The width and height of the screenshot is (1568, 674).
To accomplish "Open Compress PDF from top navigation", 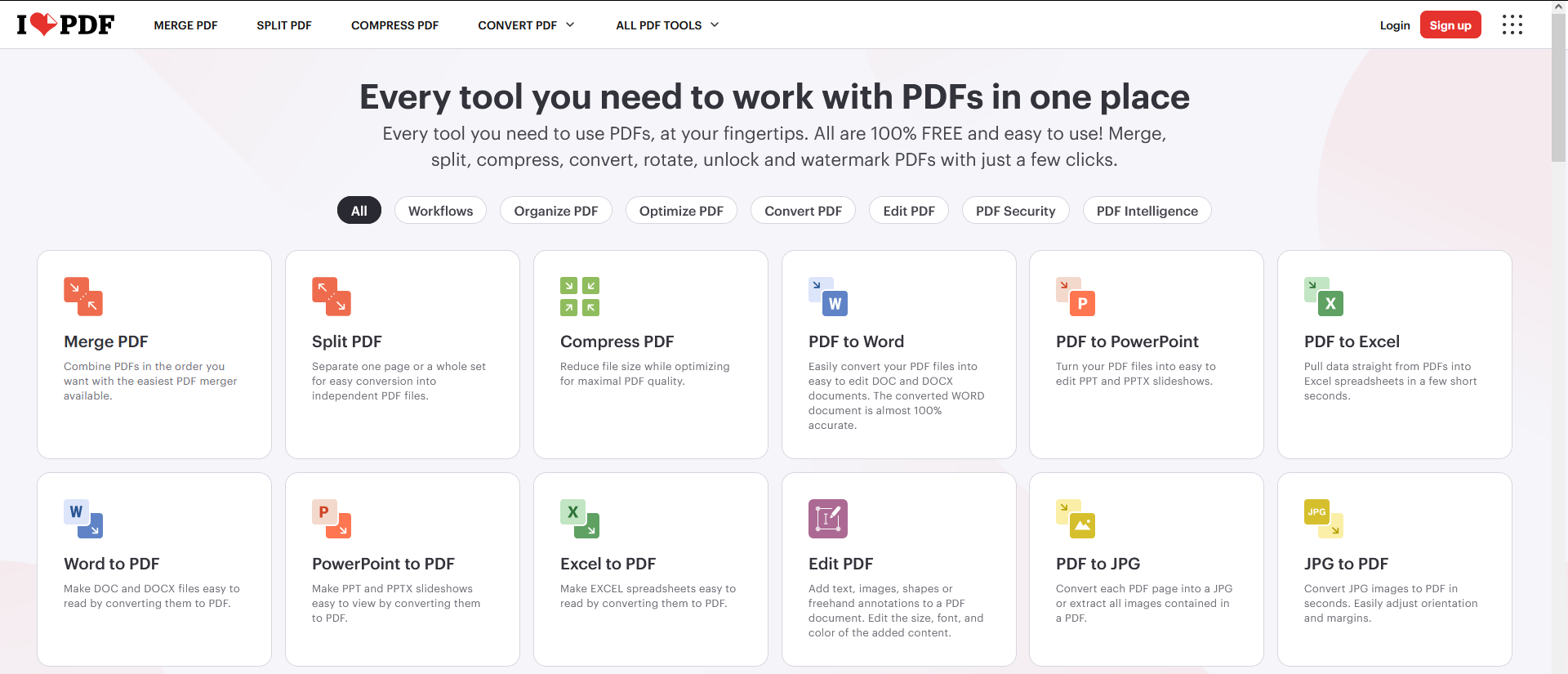I will (x=394, y=25).
